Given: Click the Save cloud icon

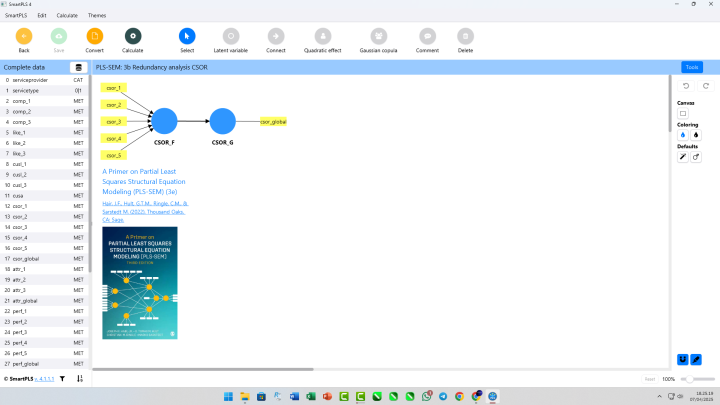Looking at the screenshot, I should (x=59, y=36).
